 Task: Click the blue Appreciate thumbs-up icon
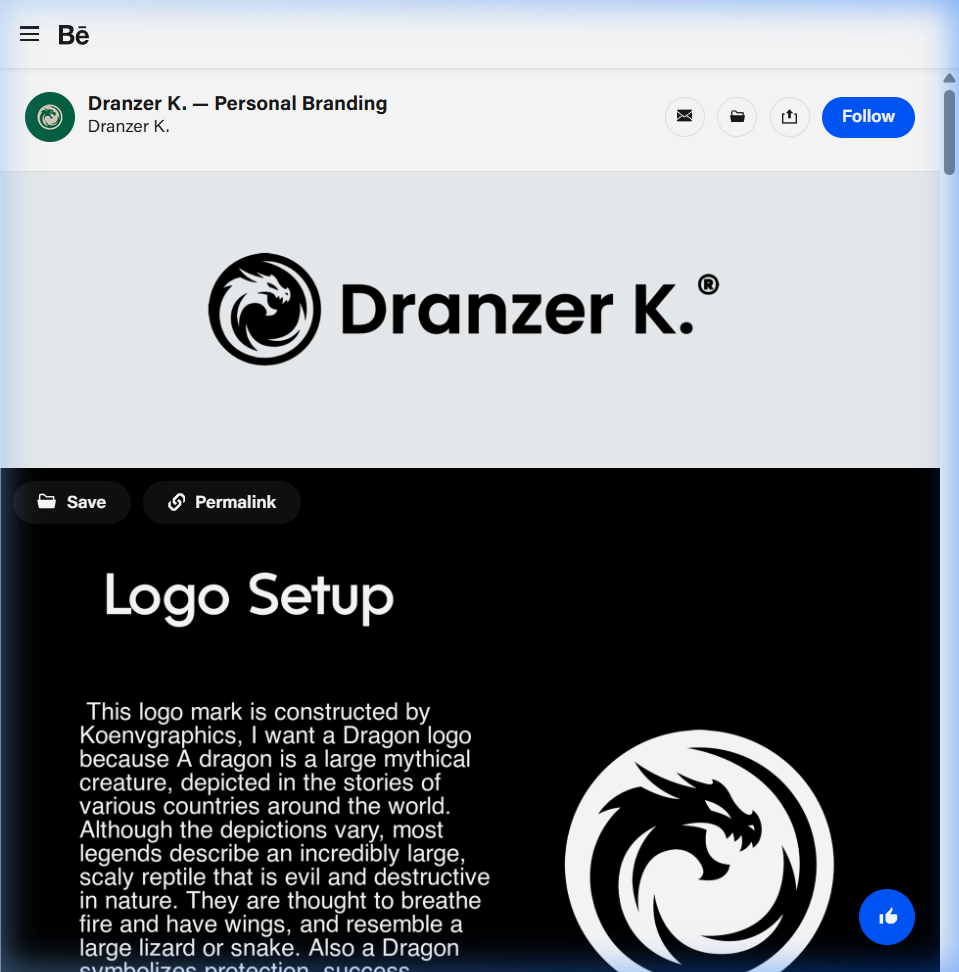click(x=887, y=917)
